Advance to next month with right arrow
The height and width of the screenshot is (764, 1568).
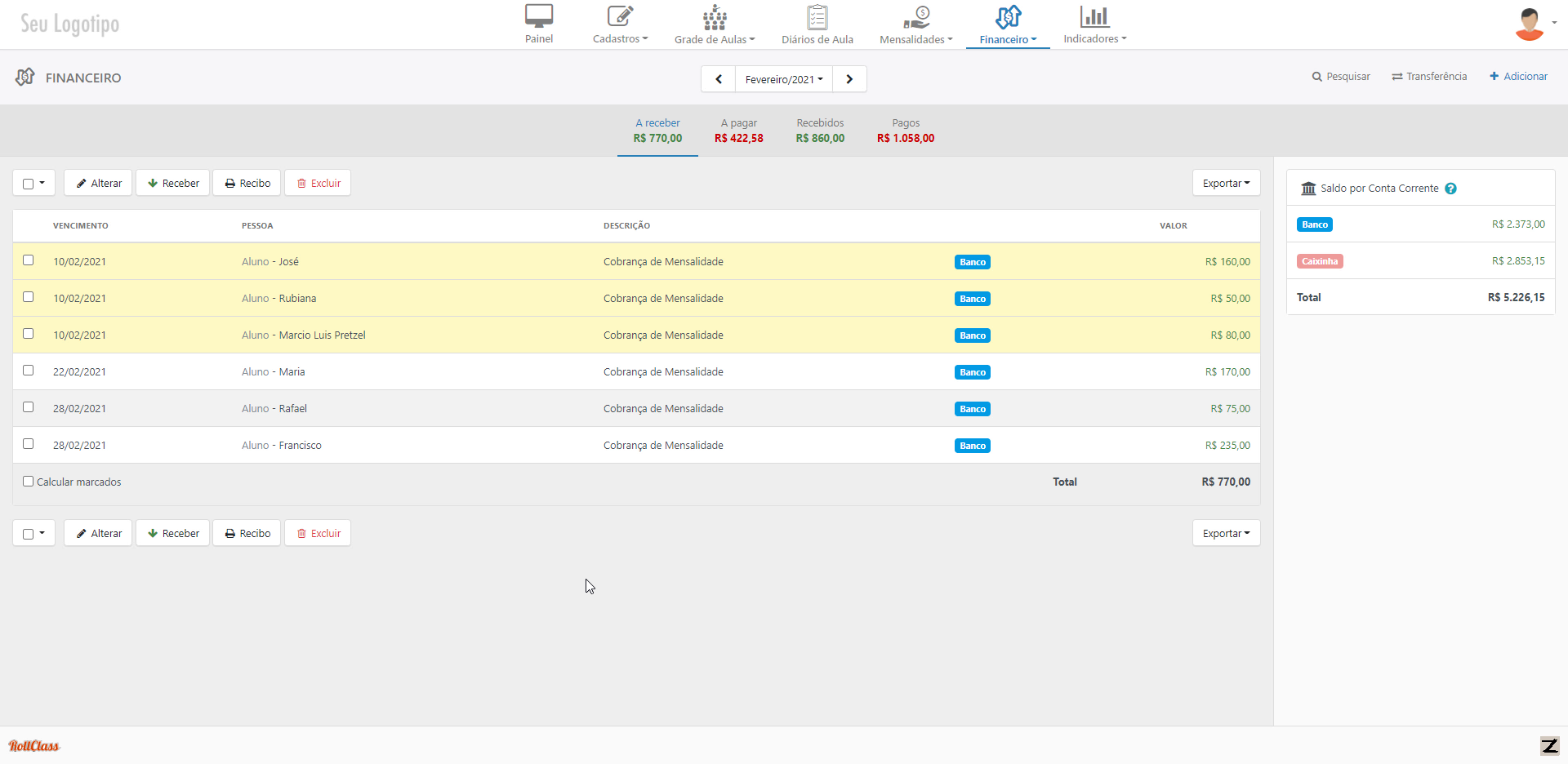tap(849, 79)
